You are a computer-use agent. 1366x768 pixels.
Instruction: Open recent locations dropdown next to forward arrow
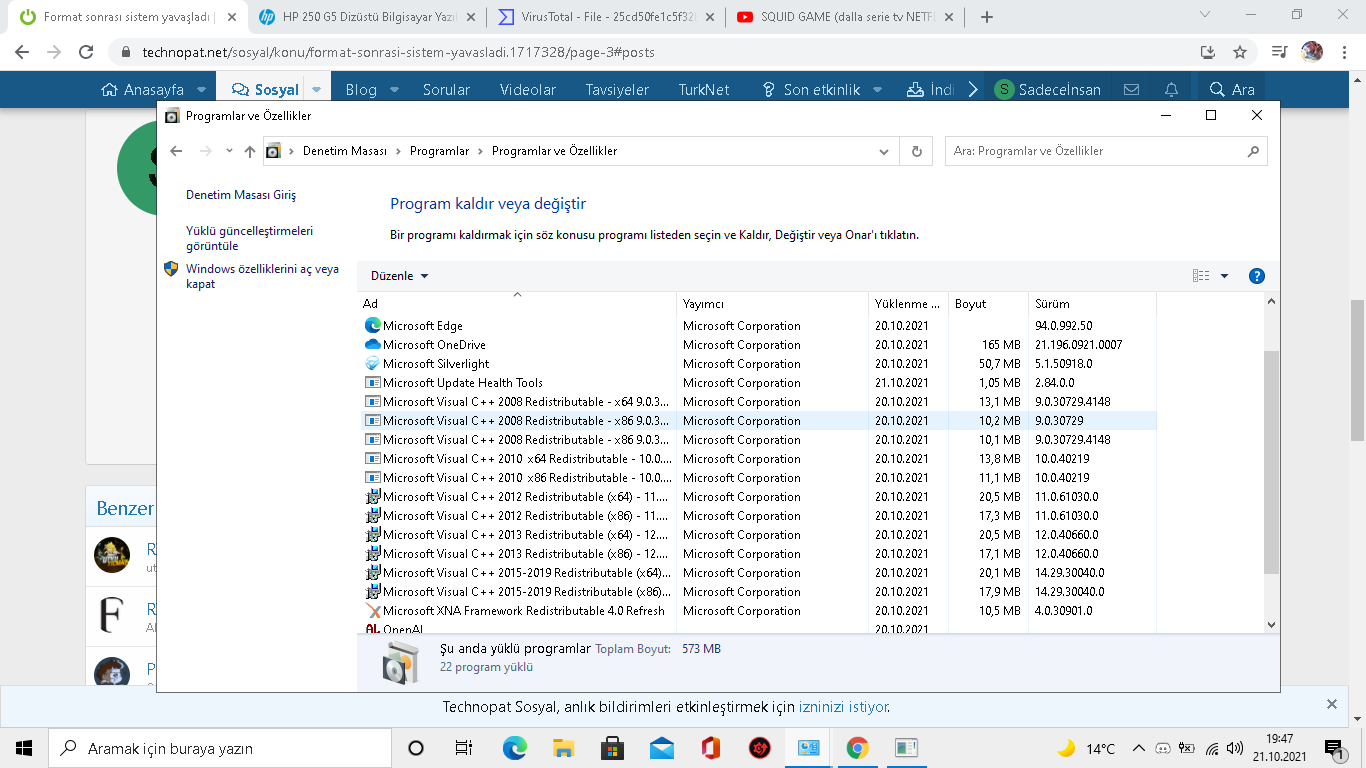pos(229,151)
